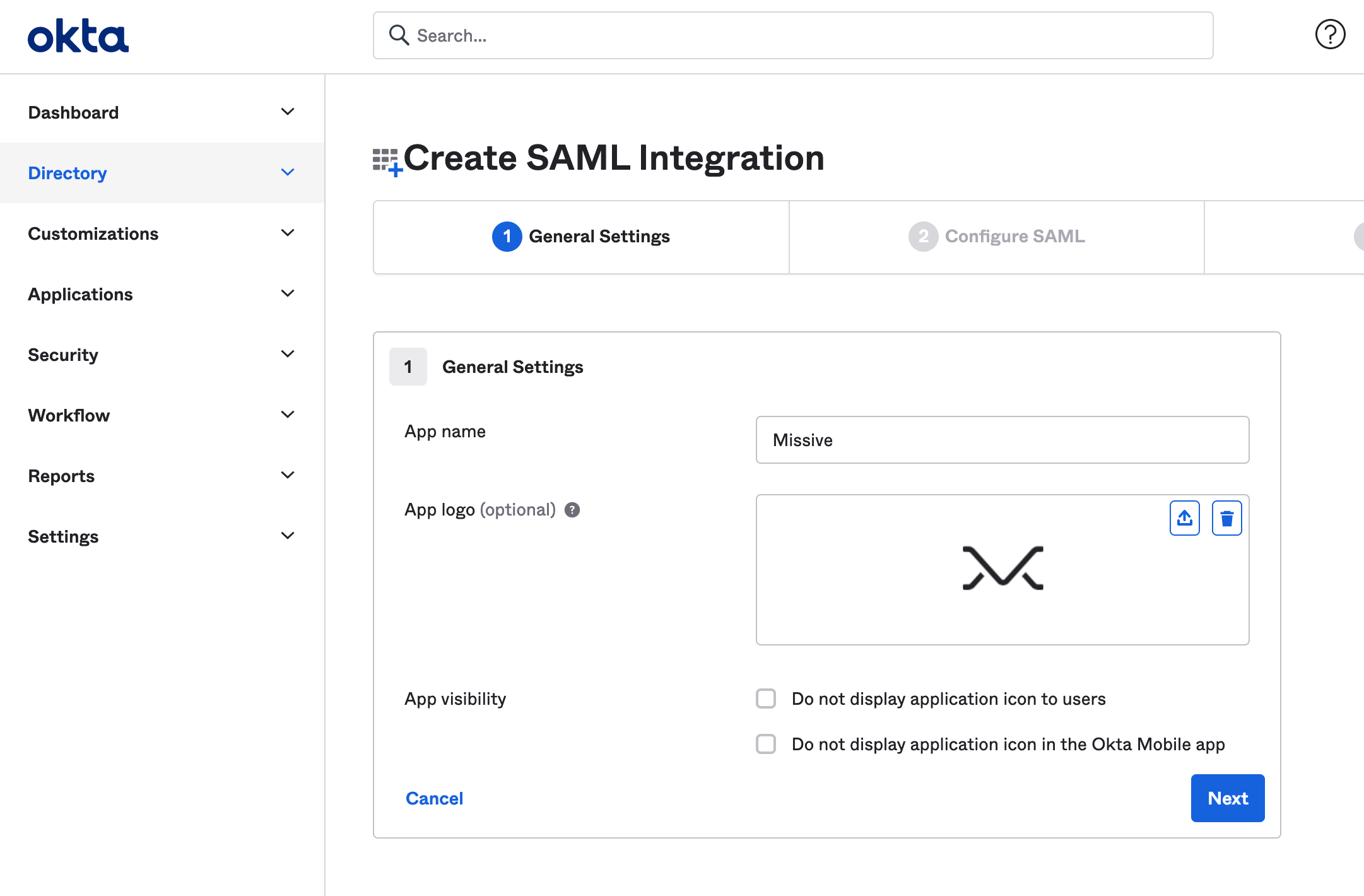
Task: Expand the Dashboard menu chevron
Action: [x=288, y=112]
